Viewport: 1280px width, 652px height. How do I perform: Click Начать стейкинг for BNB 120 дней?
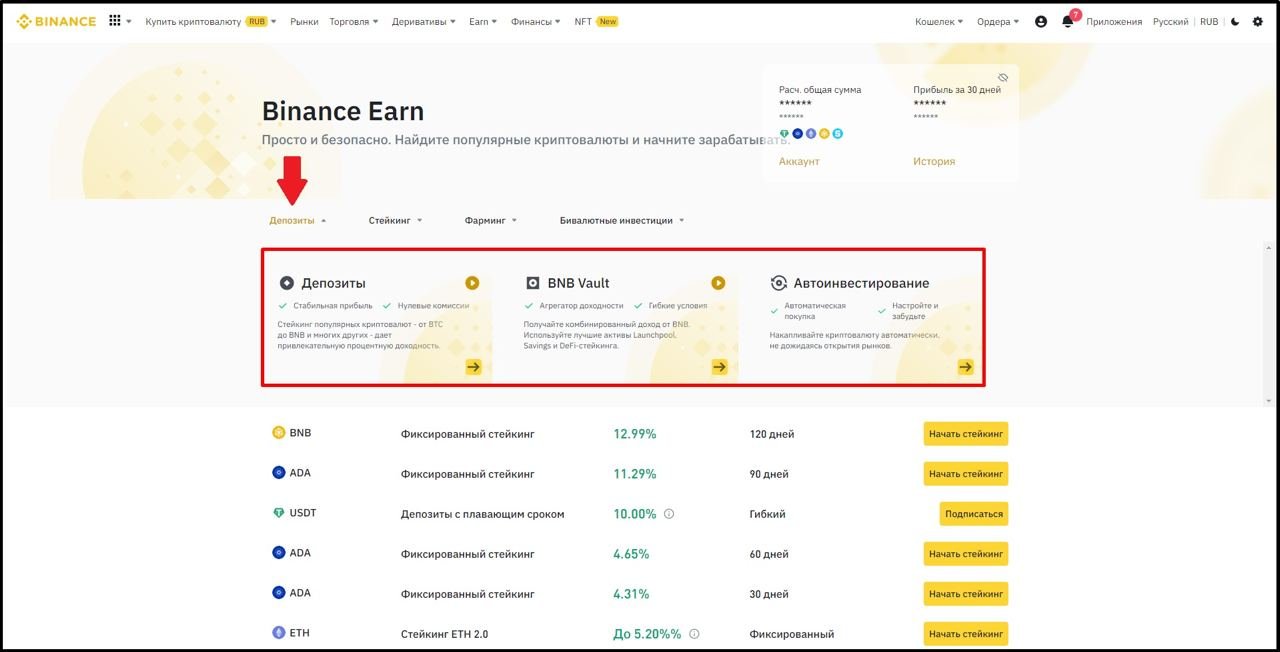965,434
